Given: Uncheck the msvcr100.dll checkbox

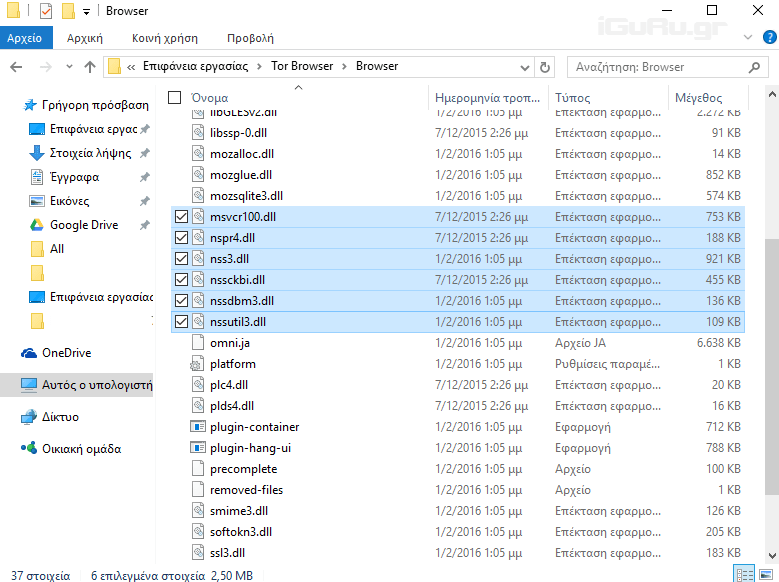Looking at the screenshot, I should (181, 217).
